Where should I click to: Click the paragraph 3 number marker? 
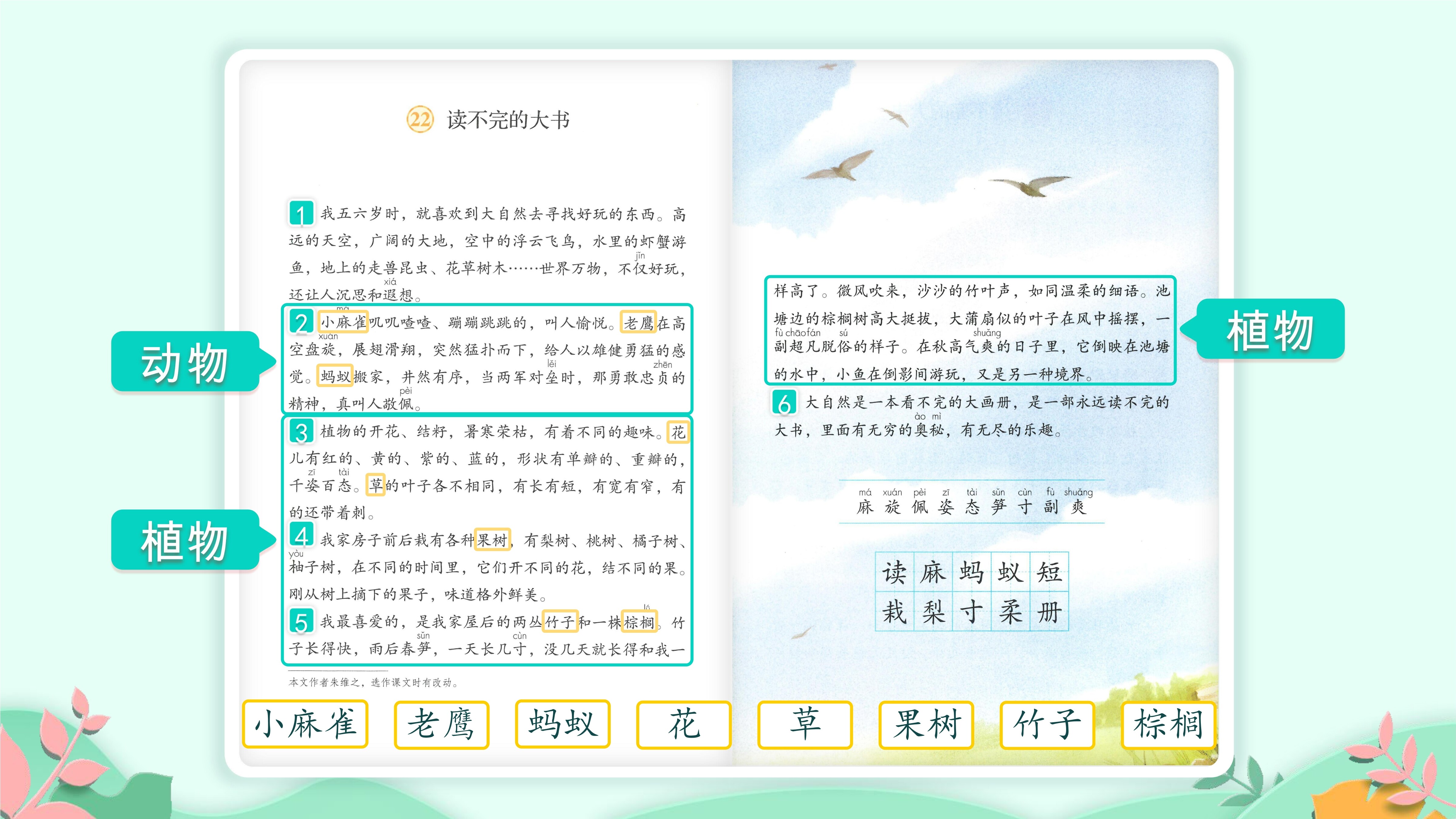pyautogui.click(x=301, y=431)
